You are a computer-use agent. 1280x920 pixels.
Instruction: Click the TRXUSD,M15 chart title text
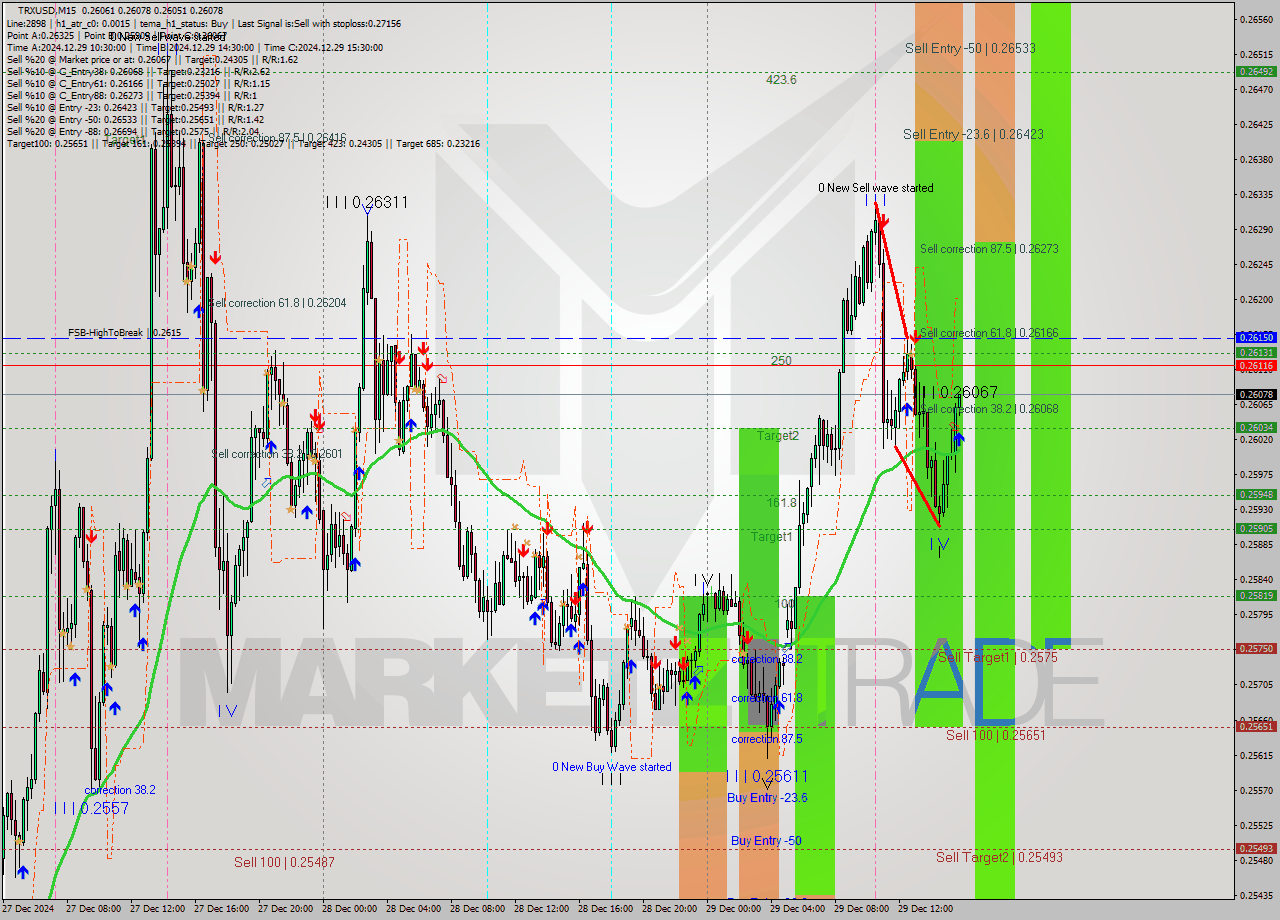pyautogui.click(x=47, y=9)
